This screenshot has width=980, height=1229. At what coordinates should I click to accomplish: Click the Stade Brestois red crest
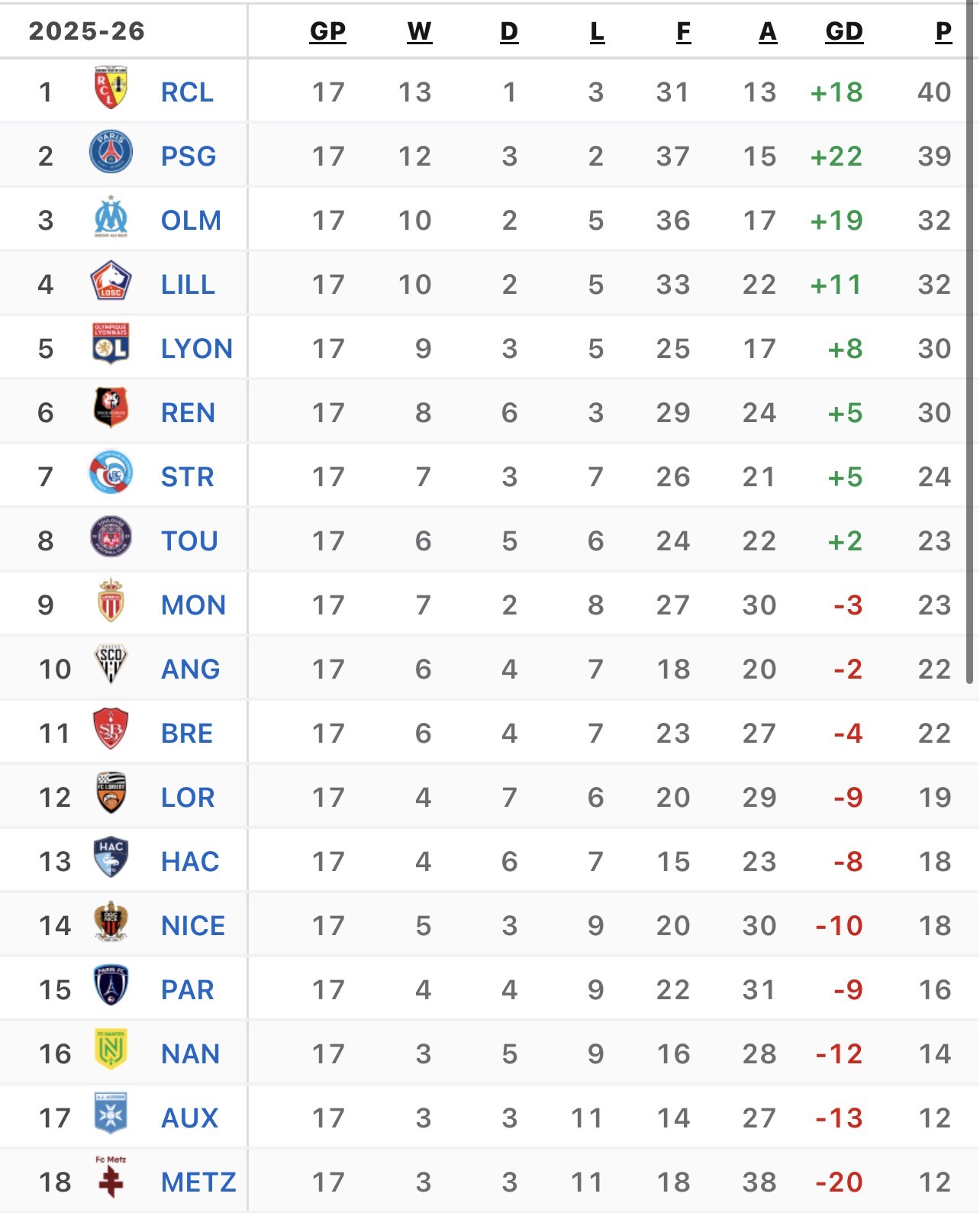point(111,729)
